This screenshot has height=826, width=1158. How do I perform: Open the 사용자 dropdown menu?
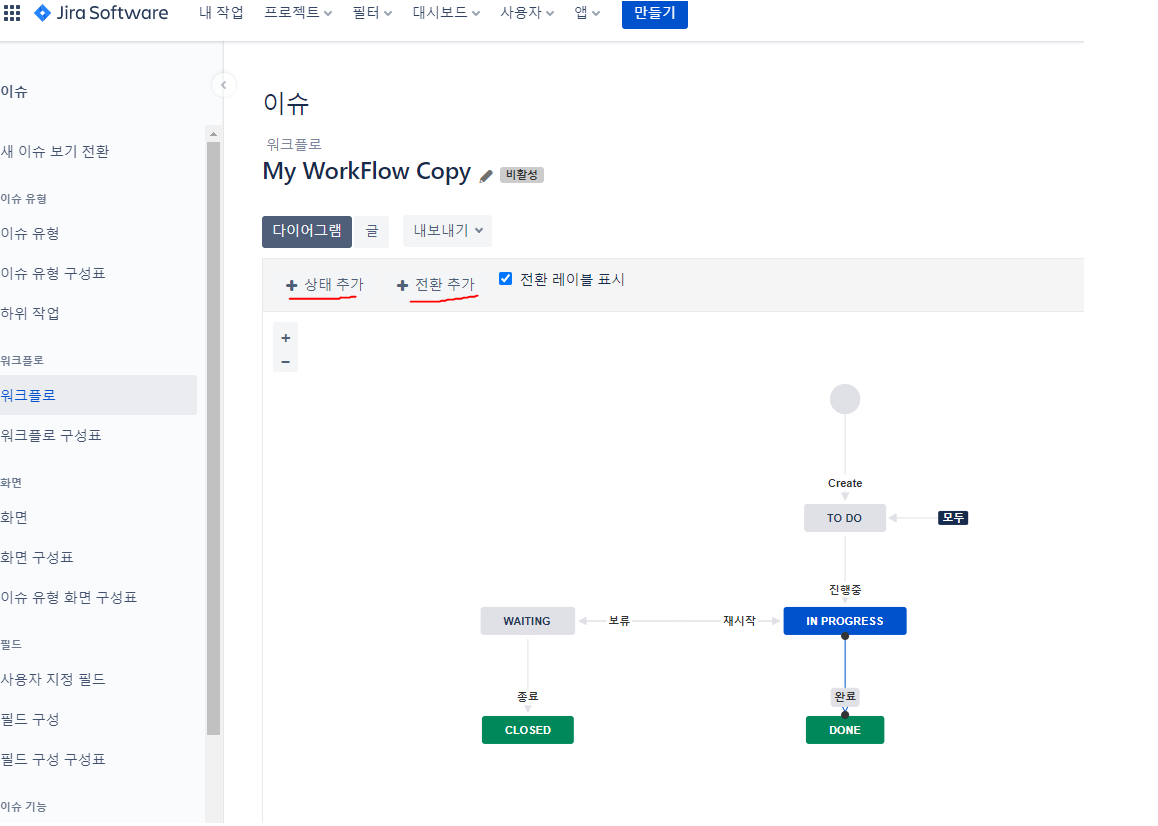click(527, 13)
